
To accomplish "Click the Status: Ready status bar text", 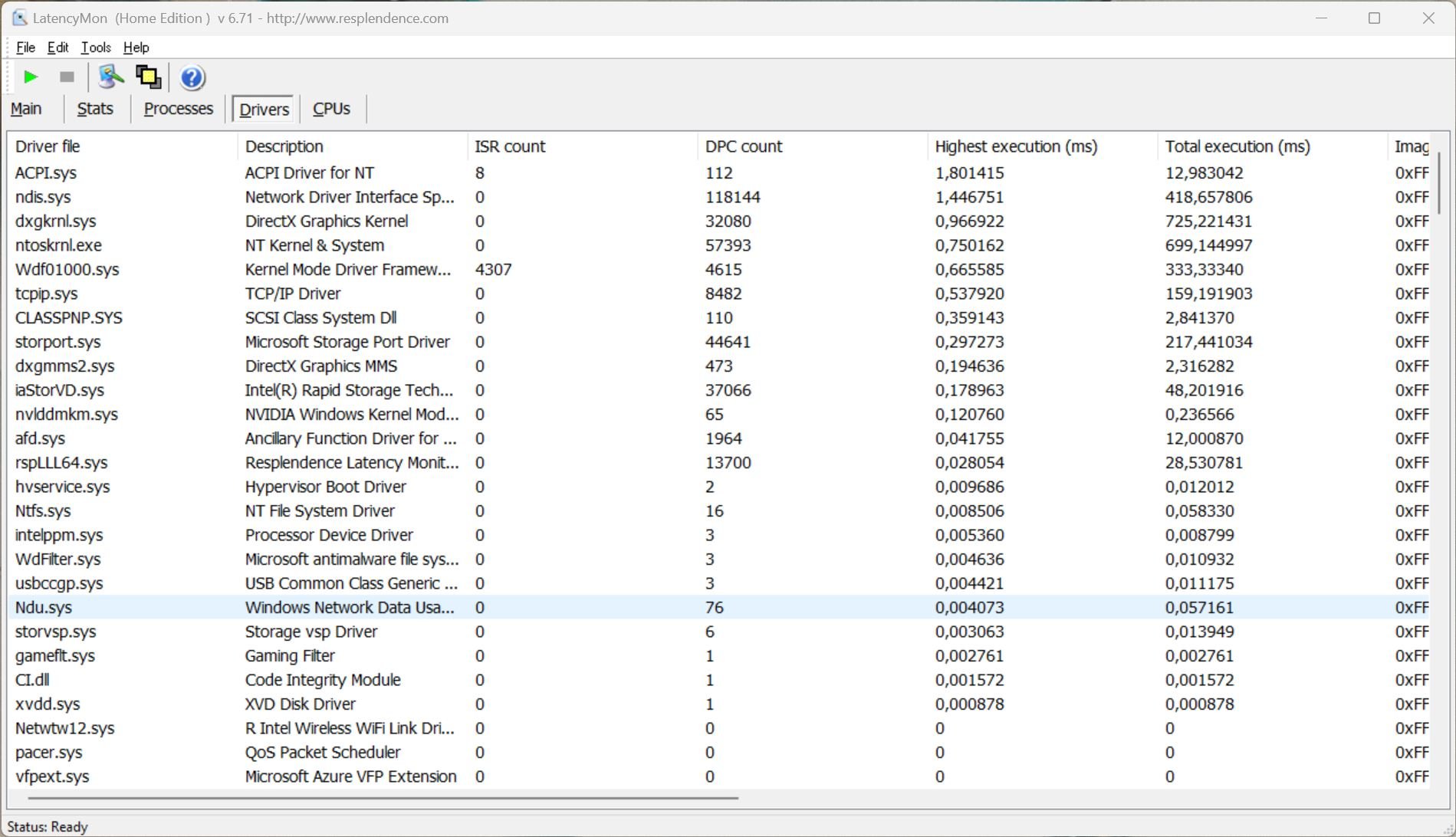I will pyautogui.click(x=48, y=827).
